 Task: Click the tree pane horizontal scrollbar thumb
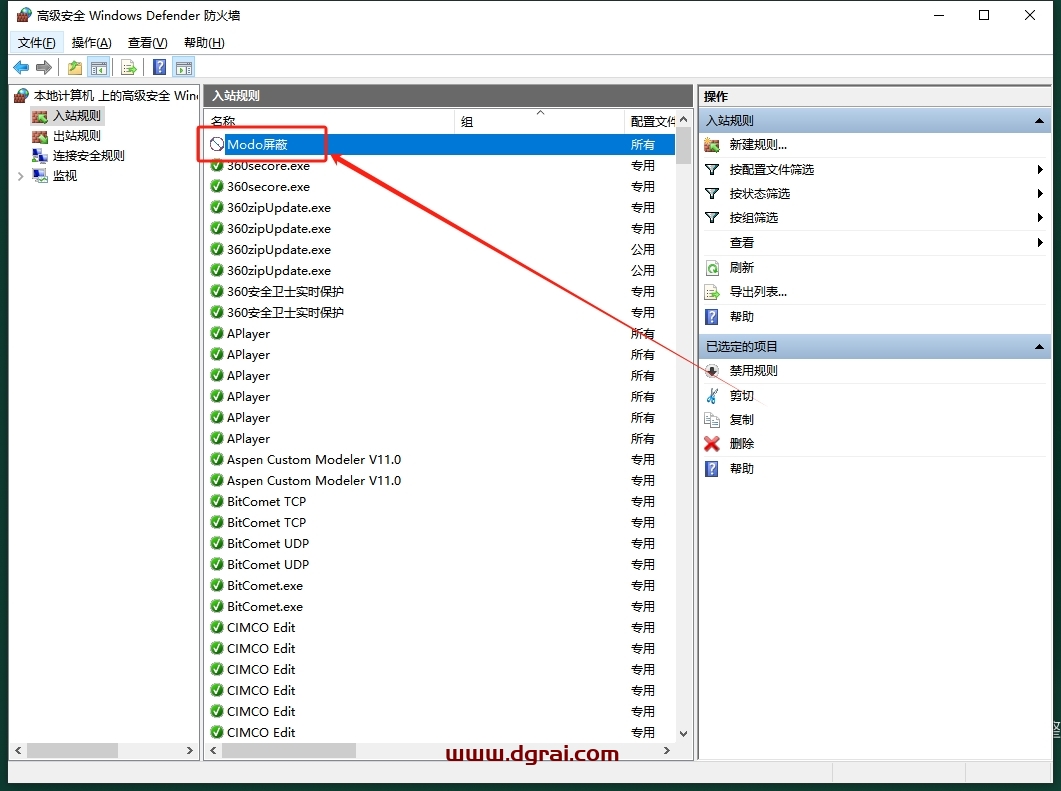click(x=72, y=750)
